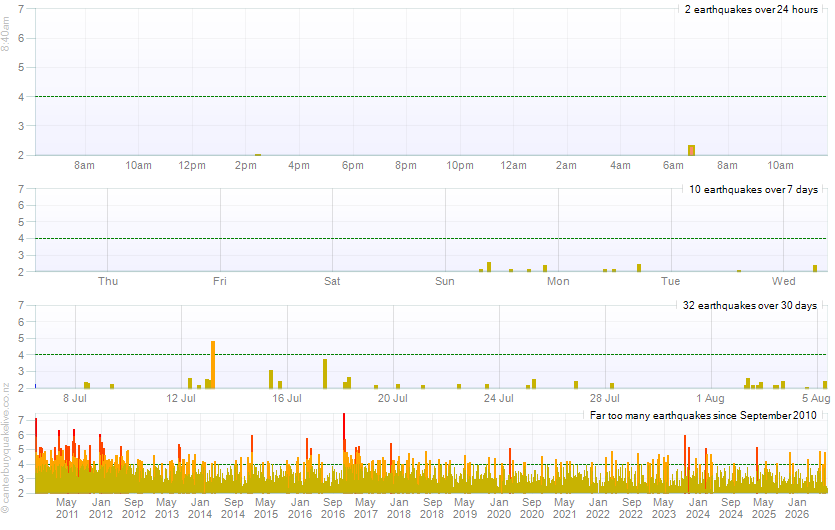Click the '32 earthquakes over 30 days' title
This screenshot has height=530, width=835.
750,306
